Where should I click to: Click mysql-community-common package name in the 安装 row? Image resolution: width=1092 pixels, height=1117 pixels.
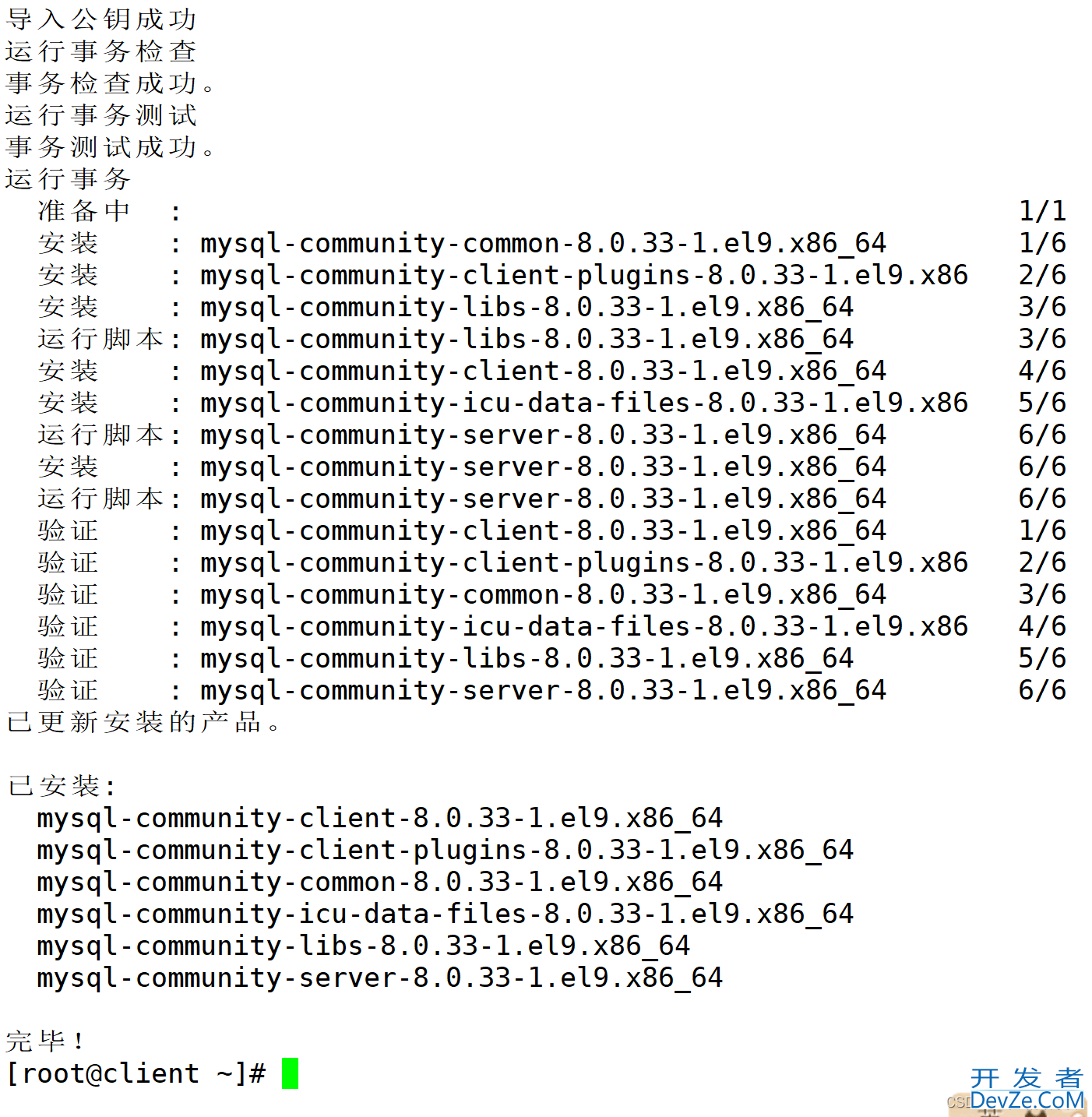coord(543,243)
